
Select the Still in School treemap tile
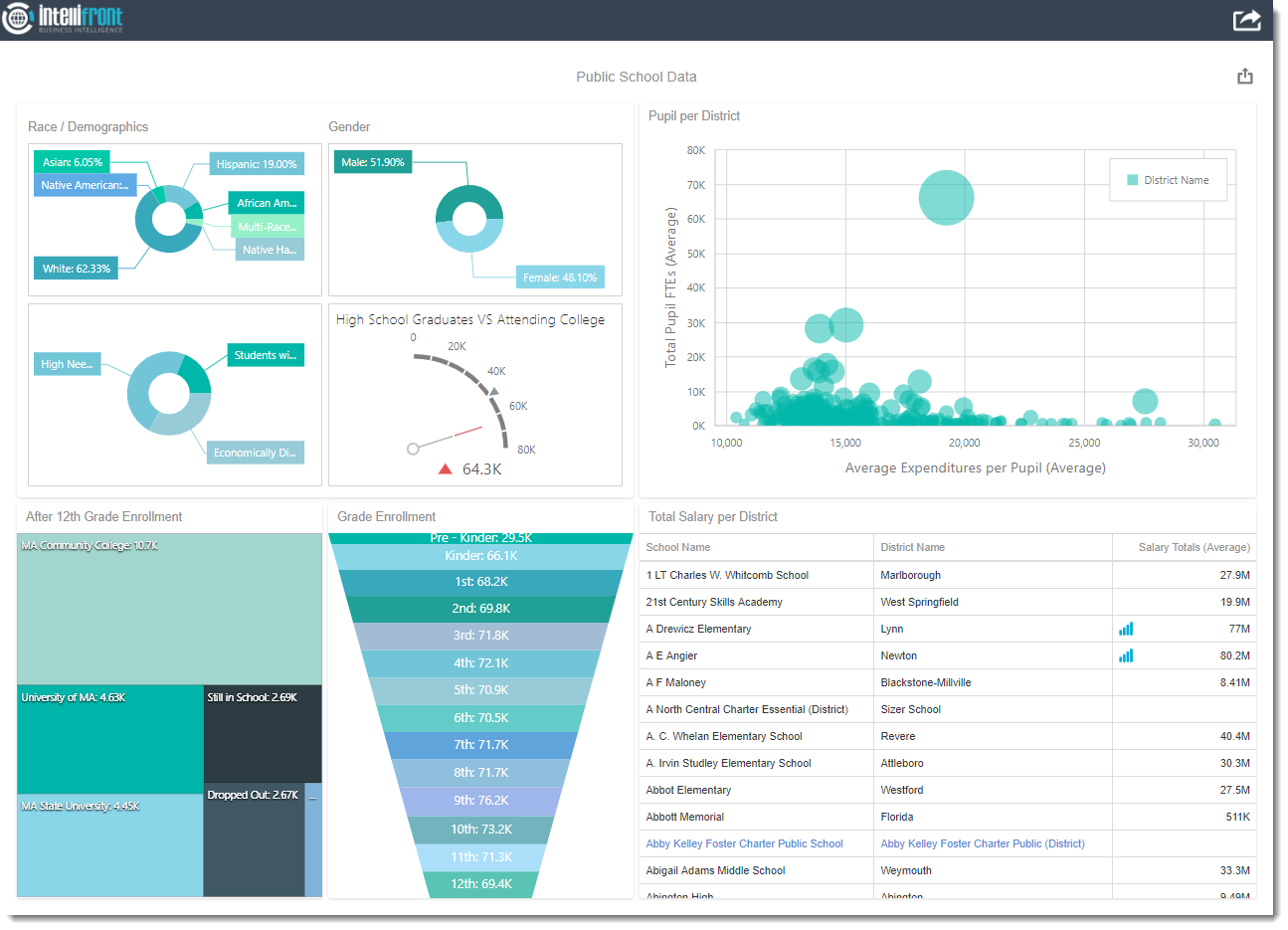point(263,736)
